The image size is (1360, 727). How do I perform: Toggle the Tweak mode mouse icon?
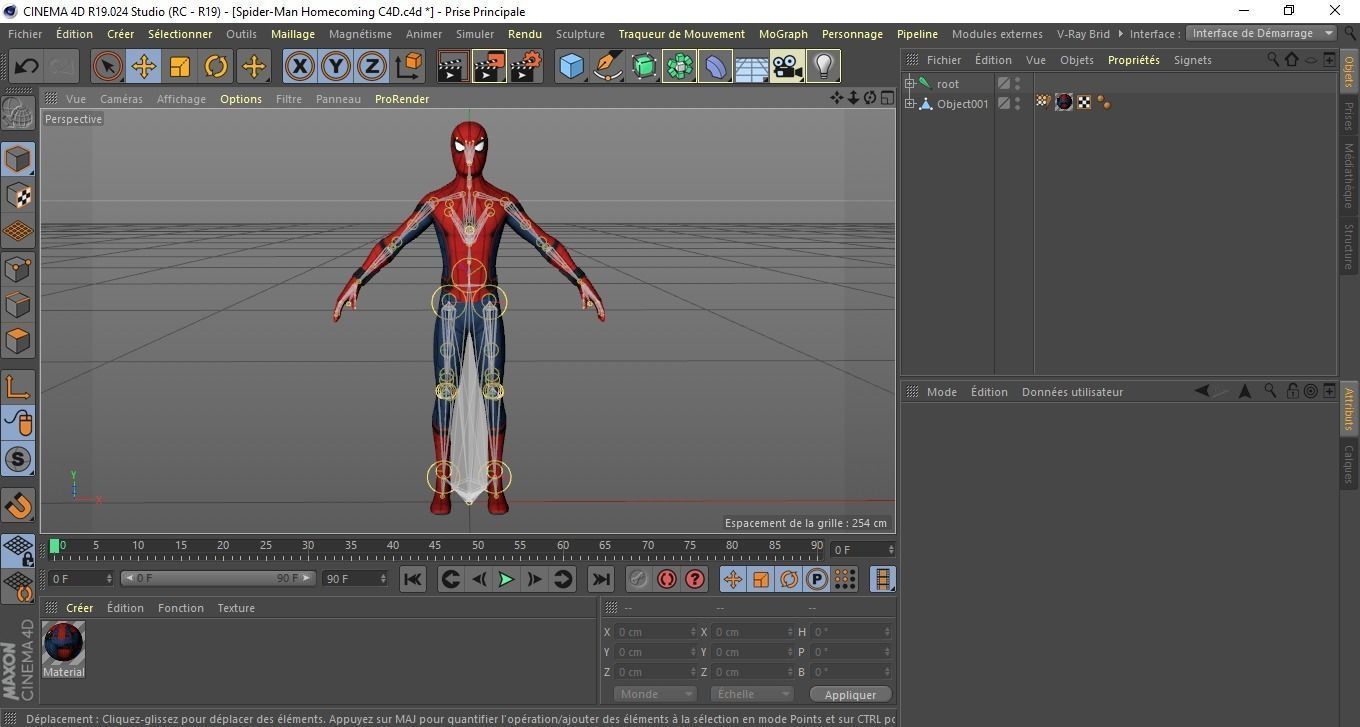(x=18, y=422)
